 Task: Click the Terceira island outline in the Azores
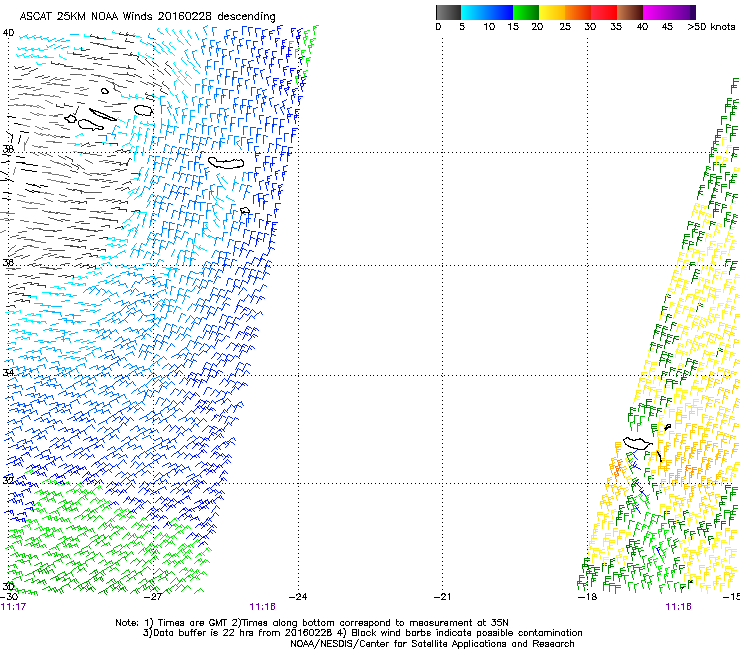point(143,110)
